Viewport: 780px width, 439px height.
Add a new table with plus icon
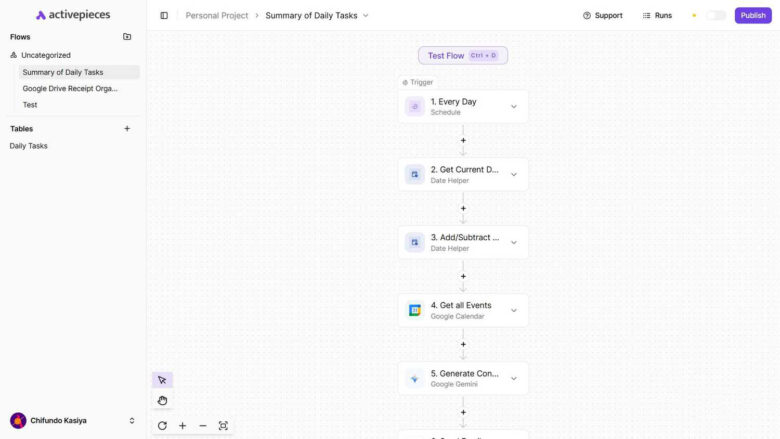tap(127, 129)
